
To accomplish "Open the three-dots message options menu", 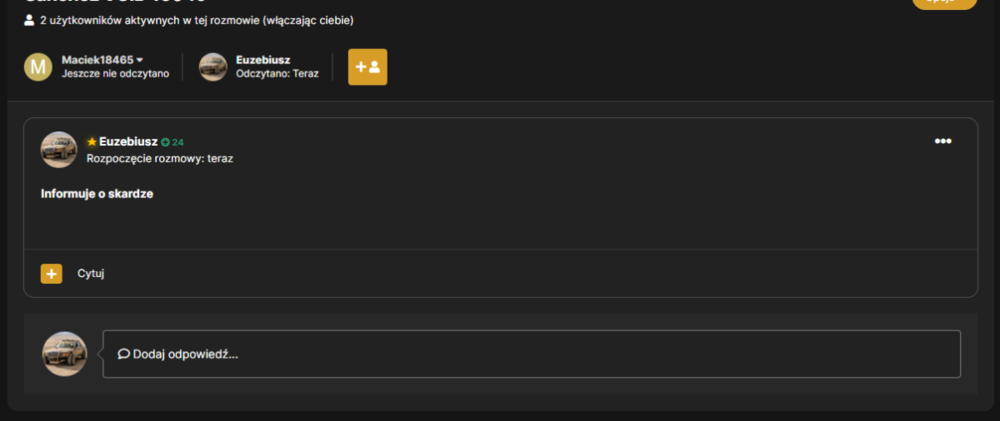I will (943, 142).
